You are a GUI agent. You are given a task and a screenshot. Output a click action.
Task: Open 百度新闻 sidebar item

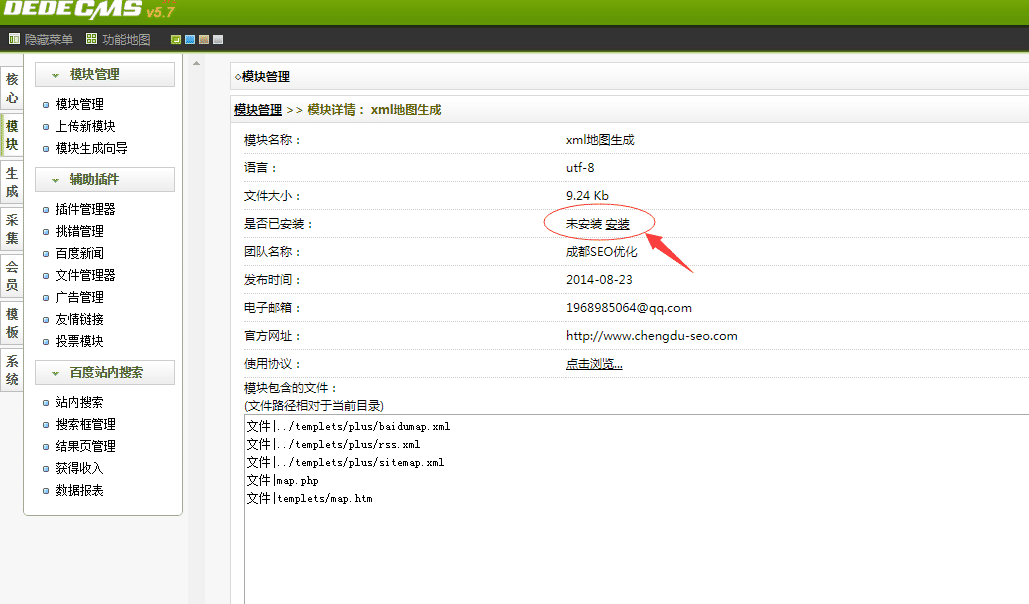79,253
